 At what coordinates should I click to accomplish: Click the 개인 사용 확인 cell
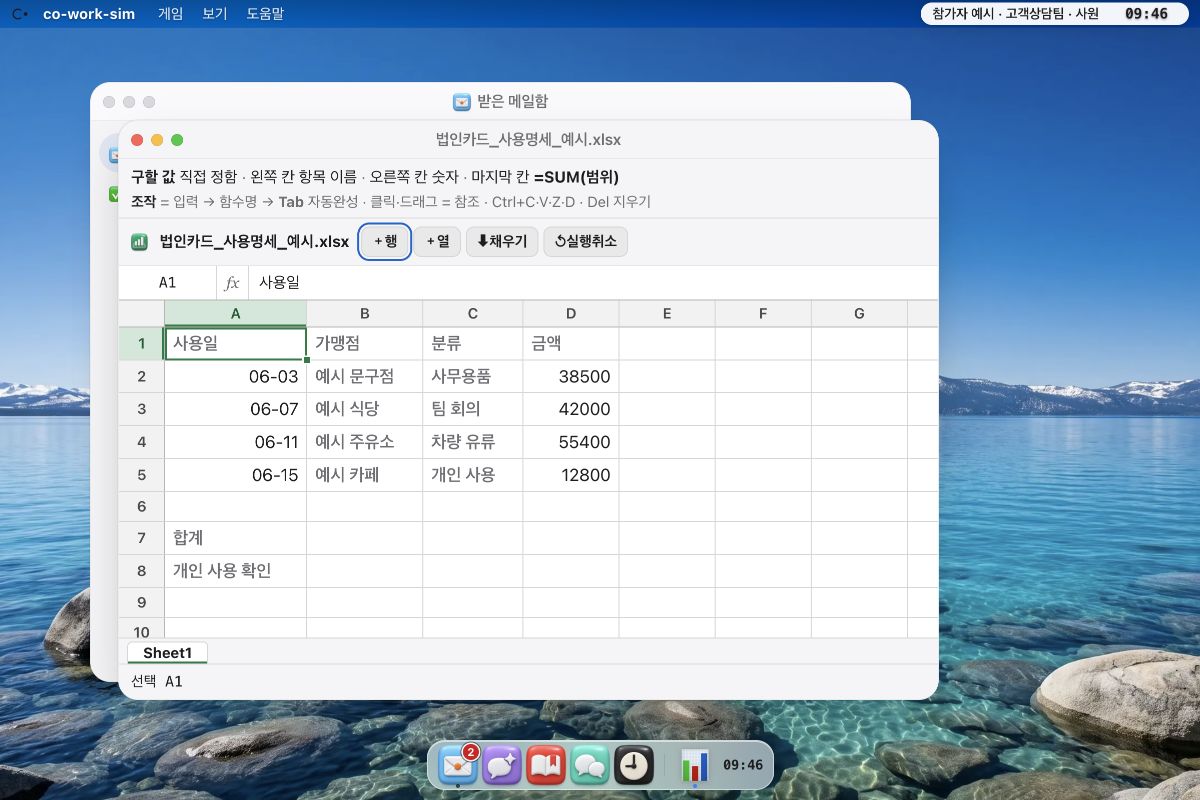(x=235, y=571)
